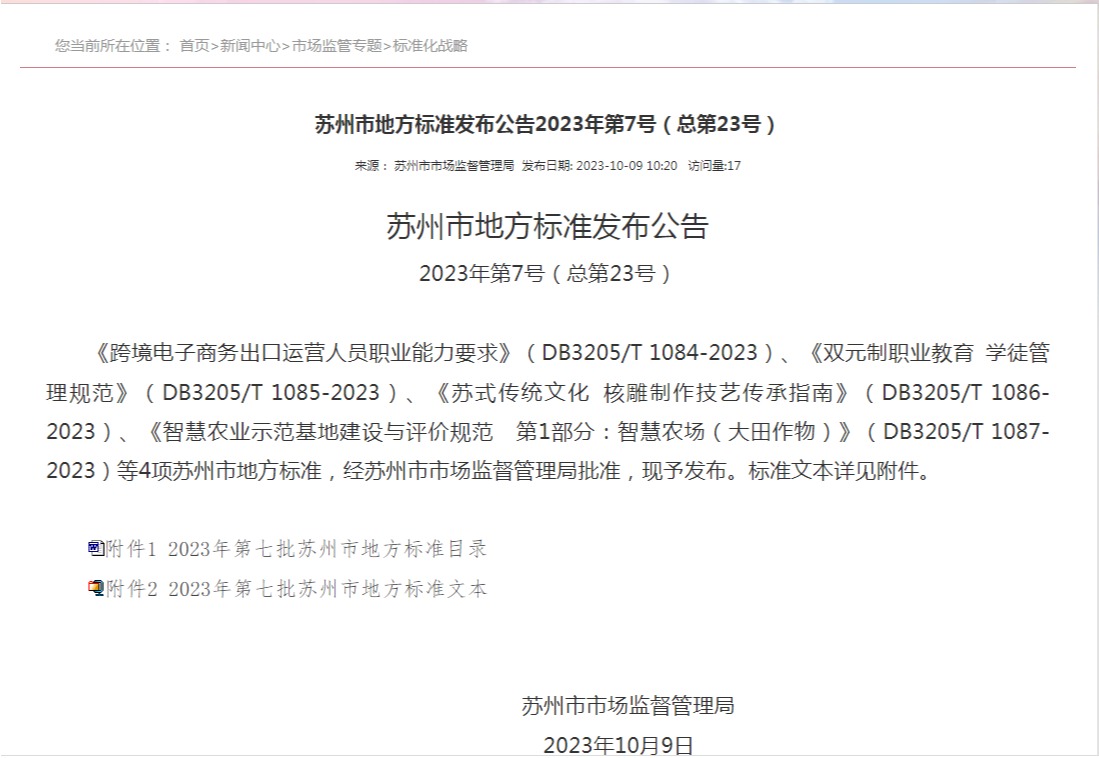Open attachment 附件1 2023年第七批苏州市地方标准目录

pyautogui.click(x=297, y=549)
